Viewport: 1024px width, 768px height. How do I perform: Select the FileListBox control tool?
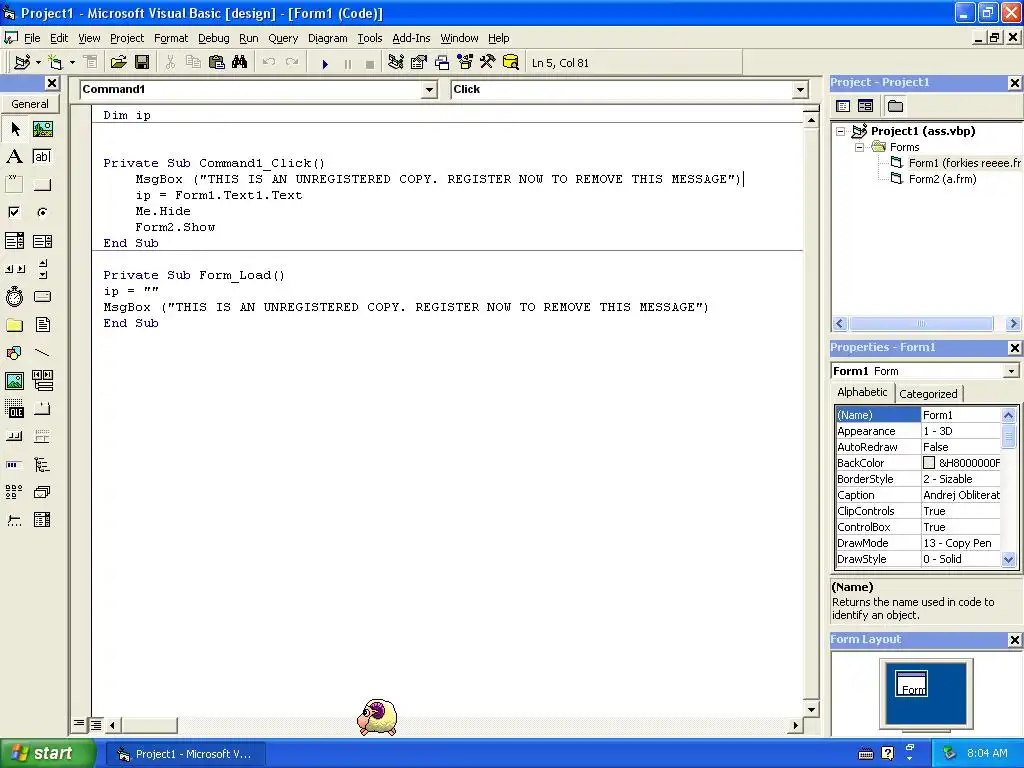point(42,325)
